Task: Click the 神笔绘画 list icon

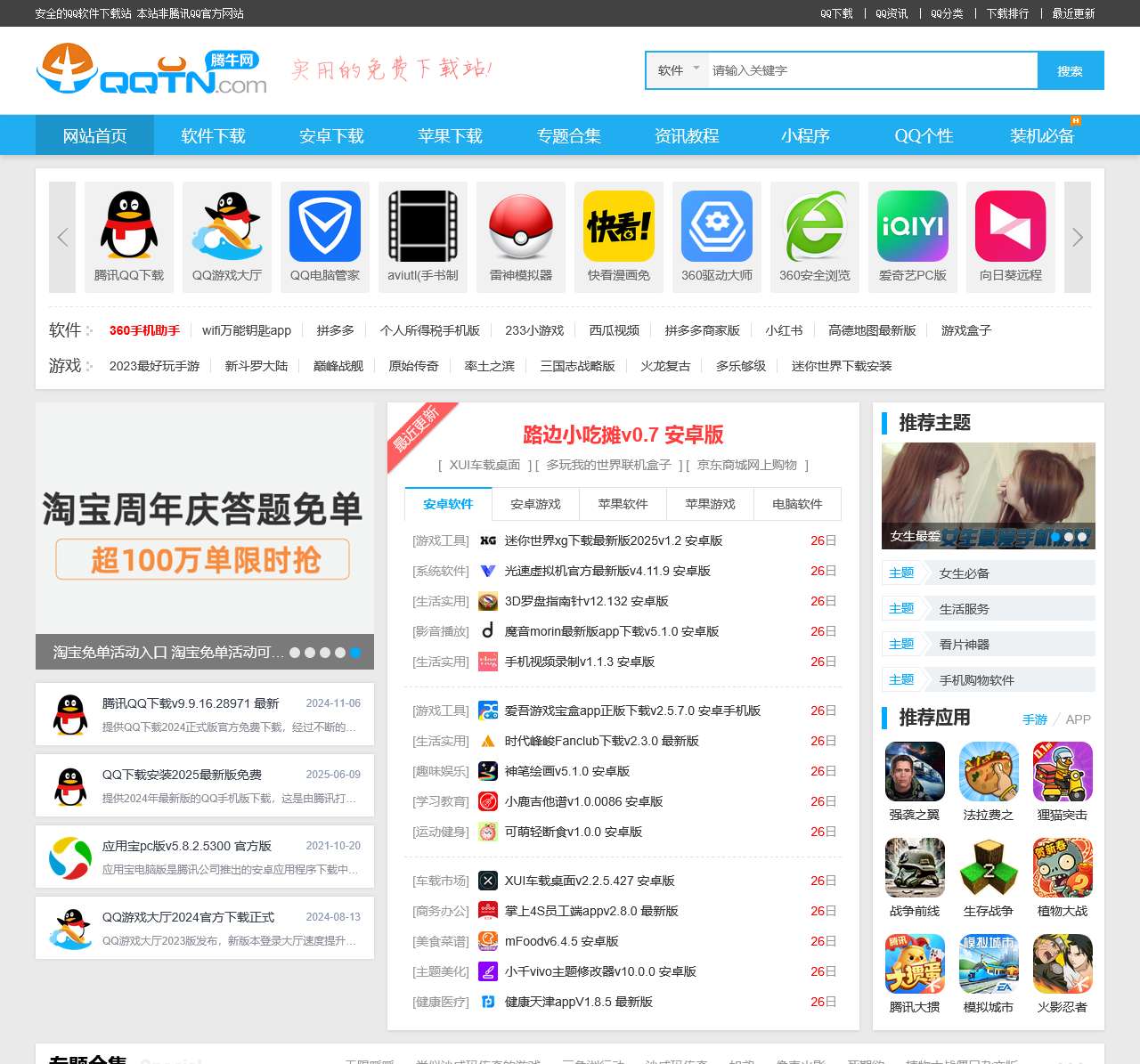Action: pyautogui.click(x=488, y=771)
